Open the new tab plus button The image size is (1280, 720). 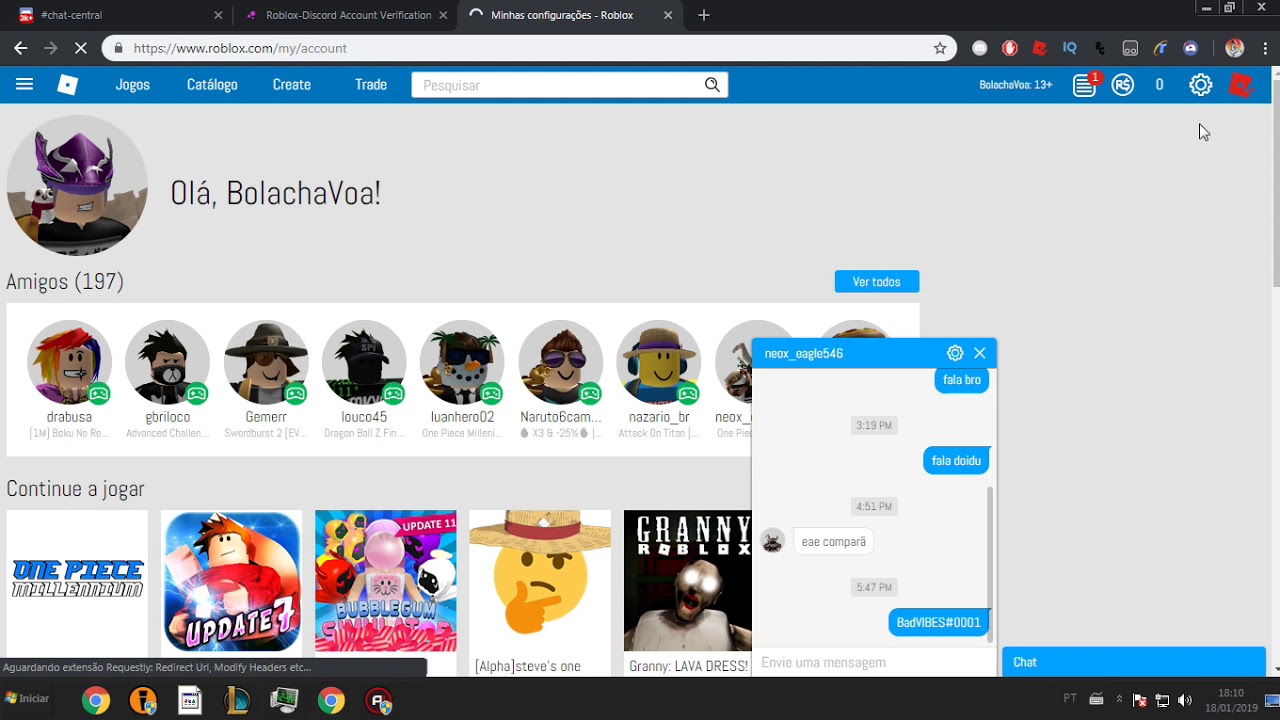coord(704,15)
